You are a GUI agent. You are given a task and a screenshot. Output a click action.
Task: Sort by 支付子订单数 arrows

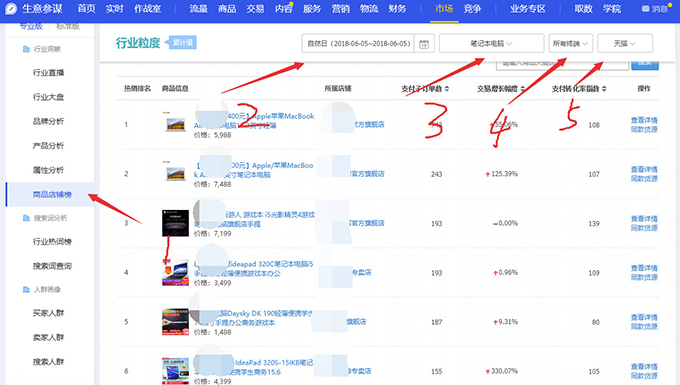pos(447,88)
